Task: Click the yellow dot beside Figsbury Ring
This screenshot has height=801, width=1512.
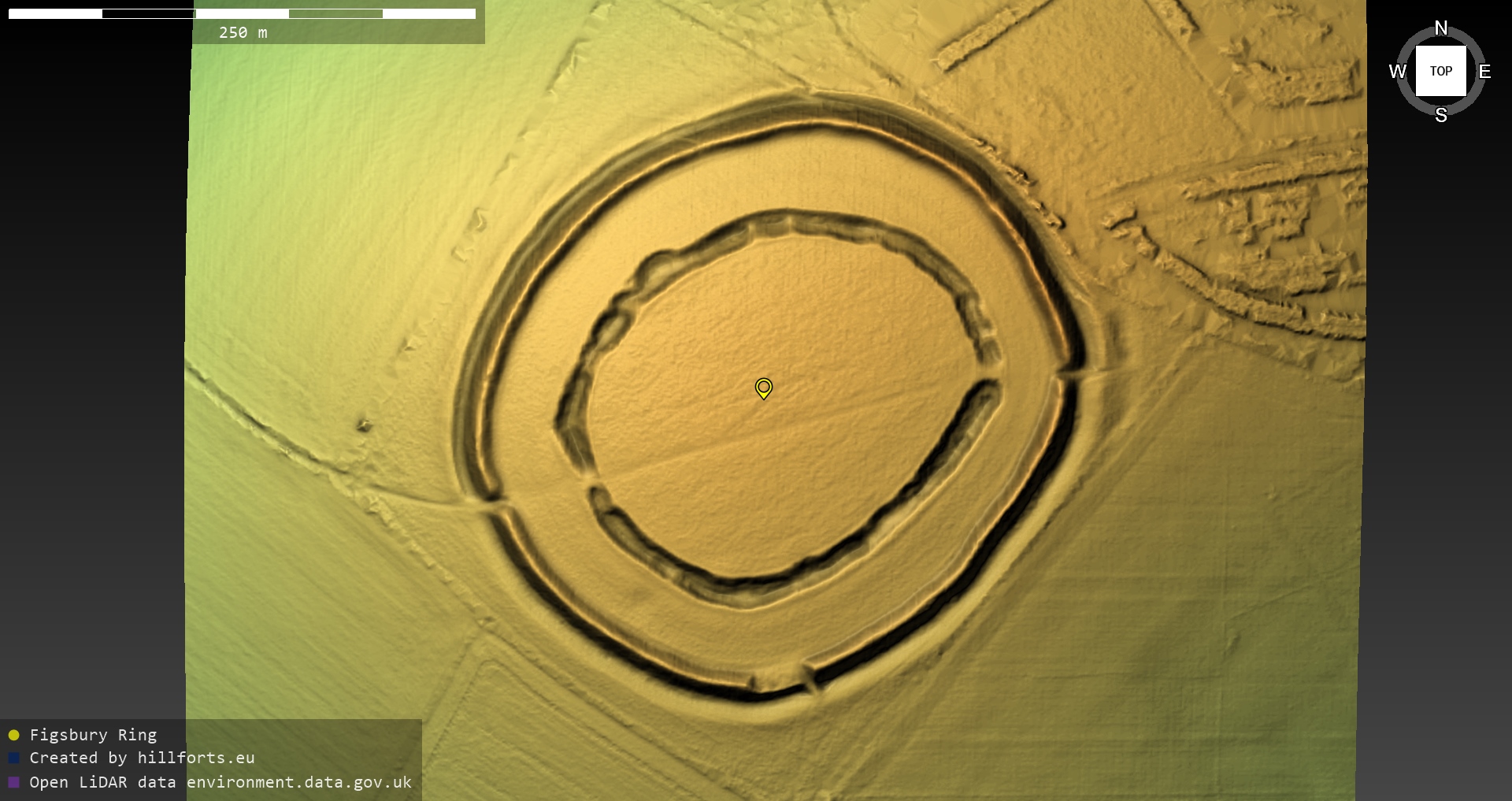Action: click(13, 735)
